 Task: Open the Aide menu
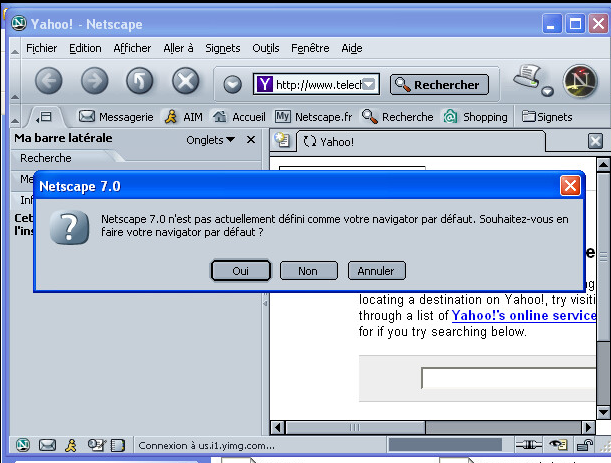(x=351, y=48)
